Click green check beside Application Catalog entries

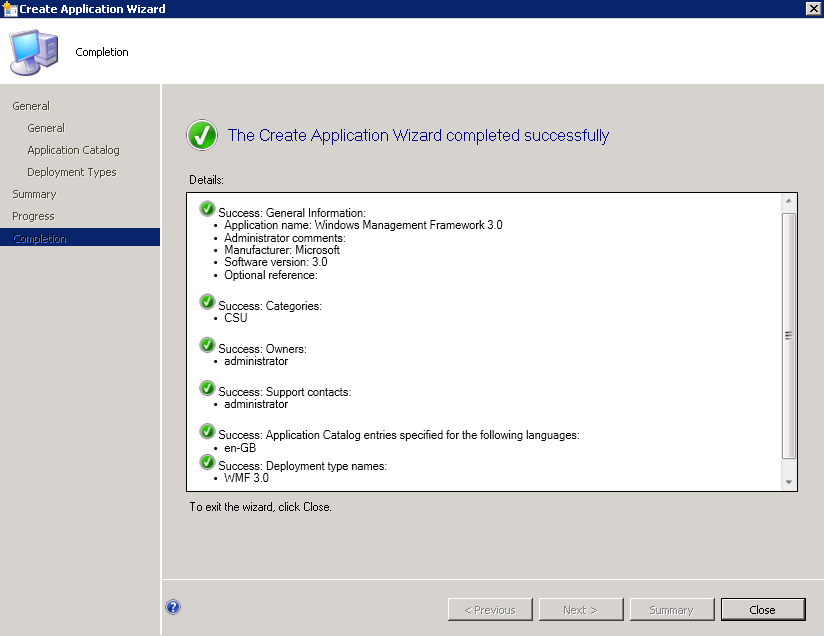[x=207, y=431]
